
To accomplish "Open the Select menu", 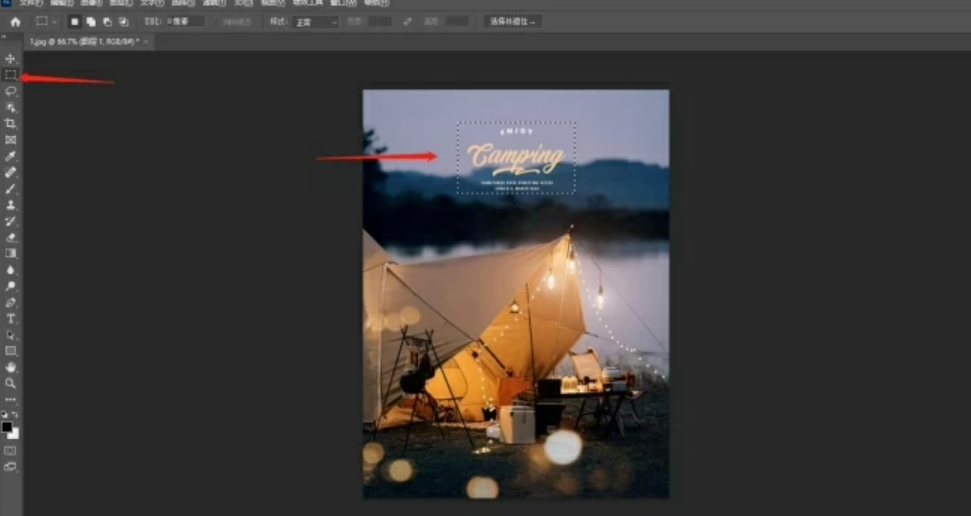I will pyautogui.click(x=183, y=3).
